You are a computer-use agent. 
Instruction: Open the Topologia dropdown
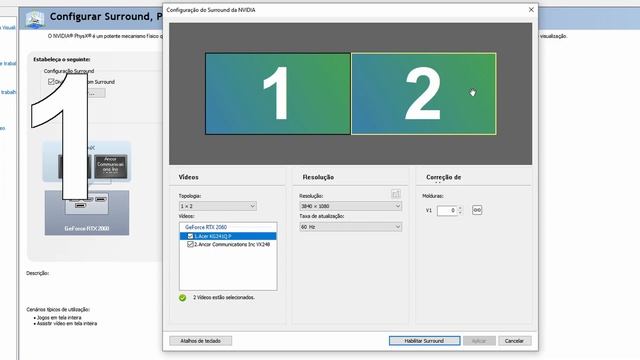(218, 206)
